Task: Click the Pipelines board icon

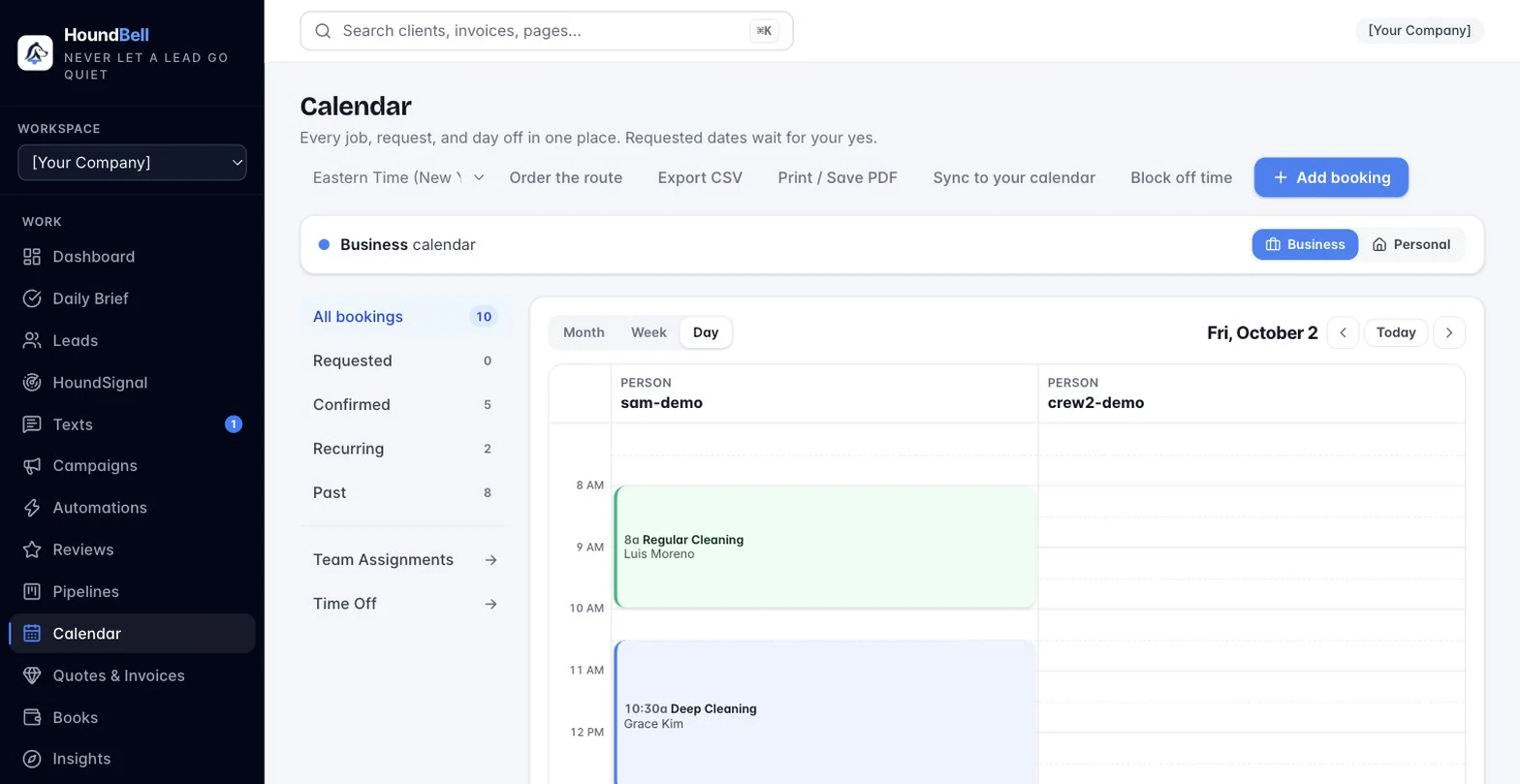Action: coord(32,591)
